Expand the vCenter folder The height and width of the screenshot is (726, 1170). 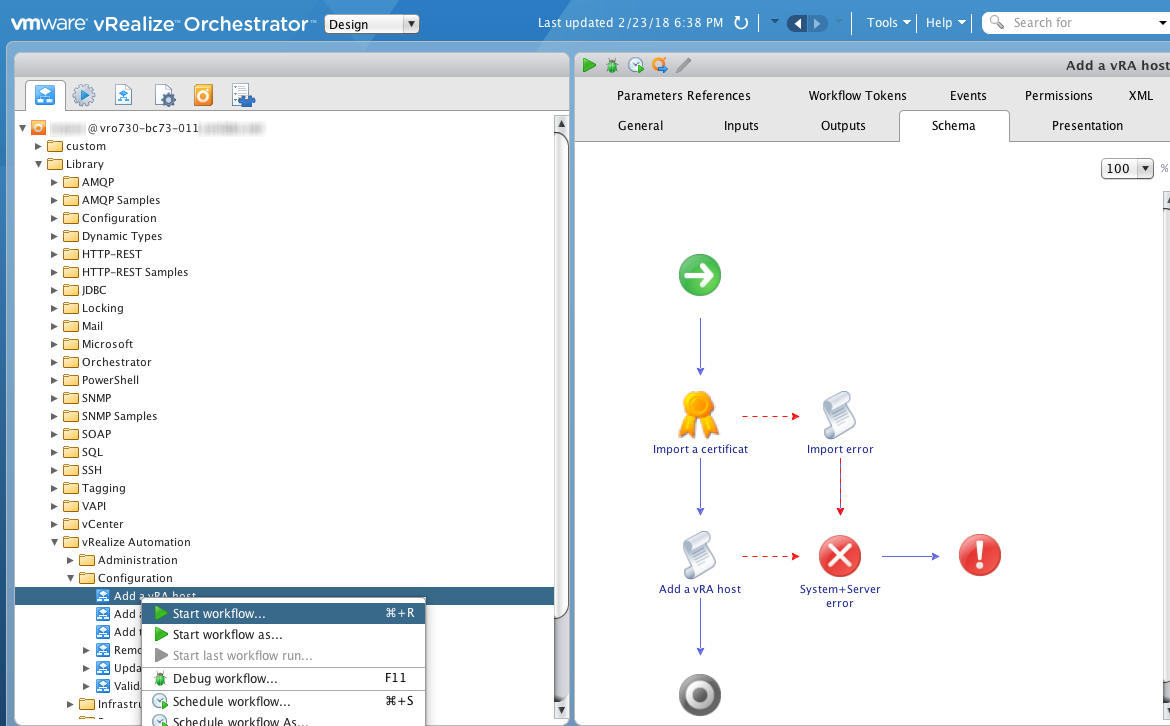click(x=54, y=525)
